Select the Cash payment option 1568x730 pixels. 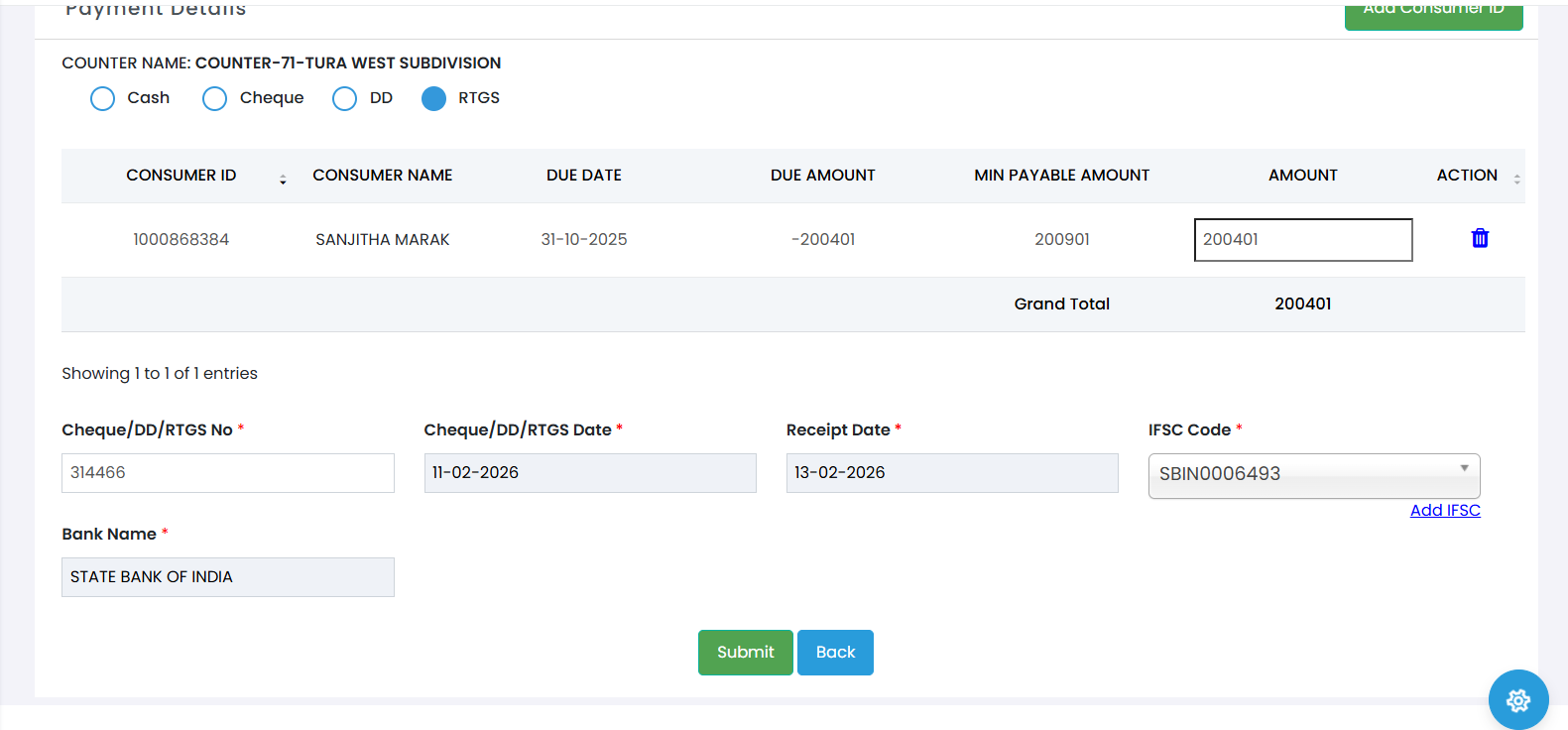point(103,98)
